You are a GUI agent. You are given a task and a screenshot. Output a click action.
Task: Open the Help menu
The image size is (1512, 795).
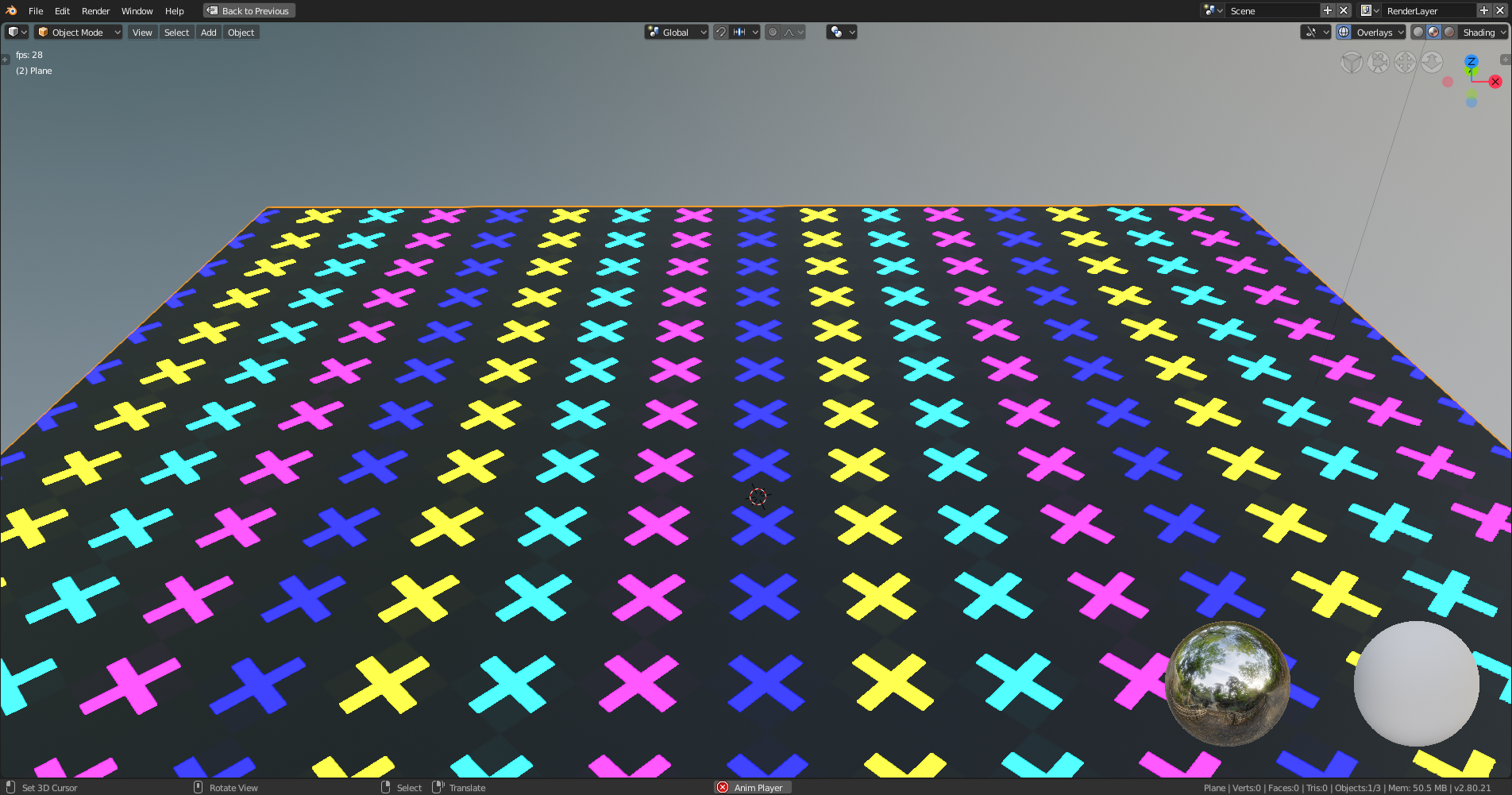pos(174,11)
